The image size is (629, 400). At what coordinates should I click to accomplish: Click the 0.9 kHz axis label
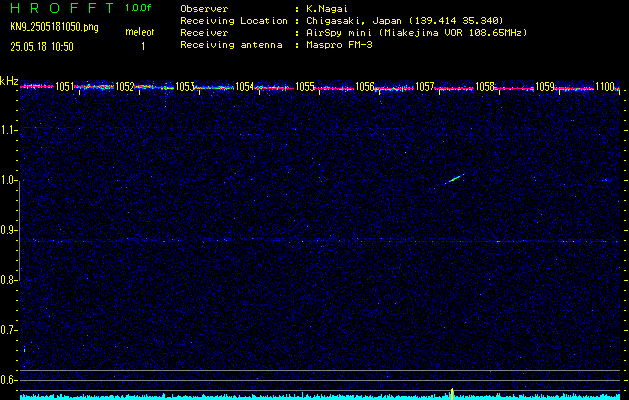point(8,230)
